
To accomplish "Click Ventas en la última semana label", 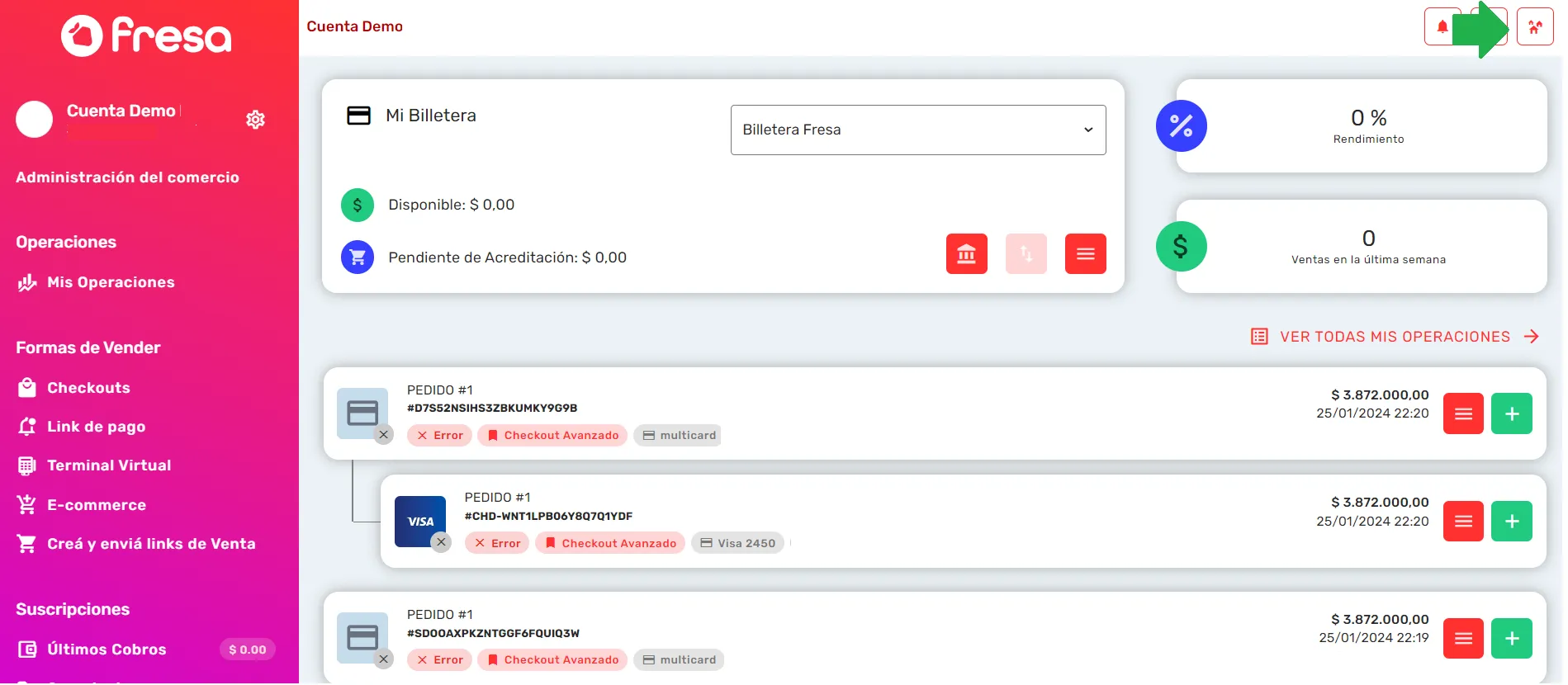I will click(x=1369, y=259).
